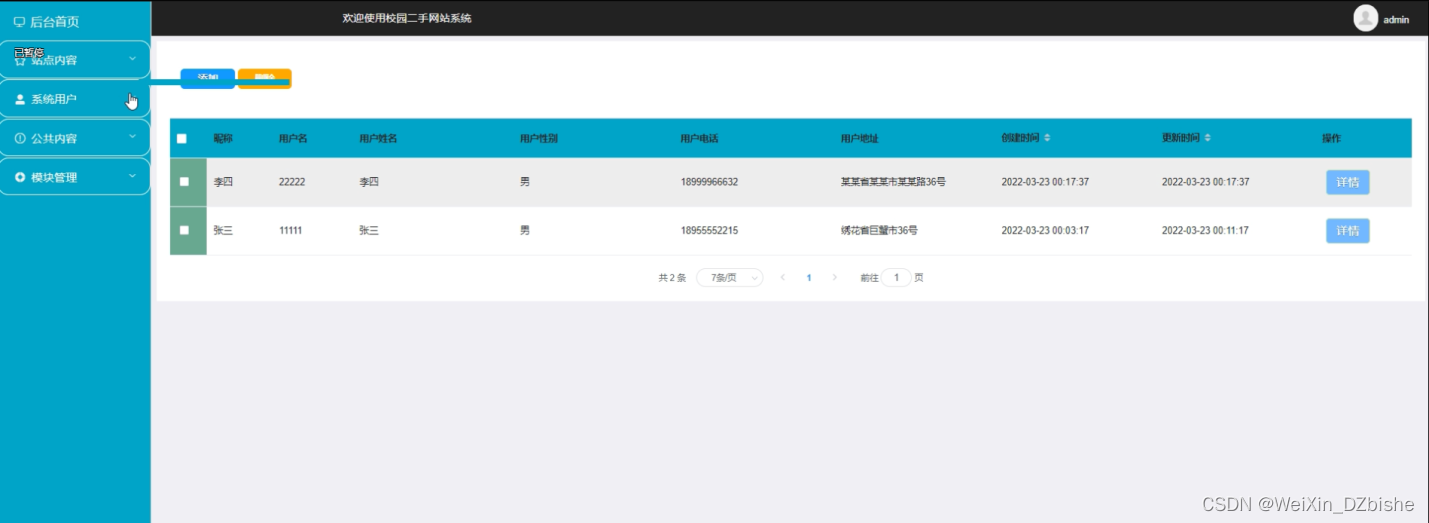Click the 用户电话 column header

tap(699, 138)
